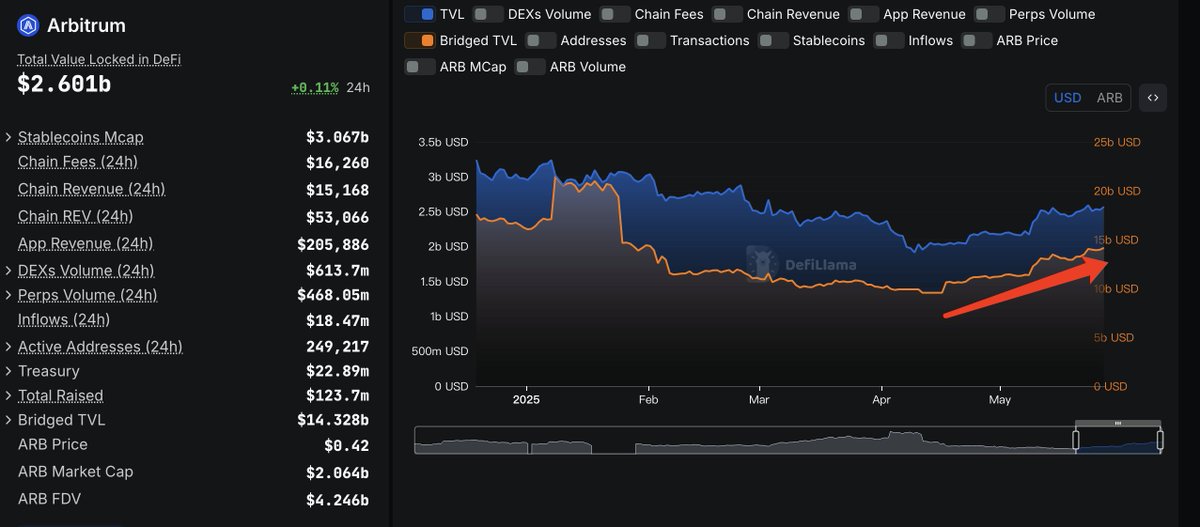Click the Chain Revenue (24h) label
The image size is (1200, 527).
point(92,189)
